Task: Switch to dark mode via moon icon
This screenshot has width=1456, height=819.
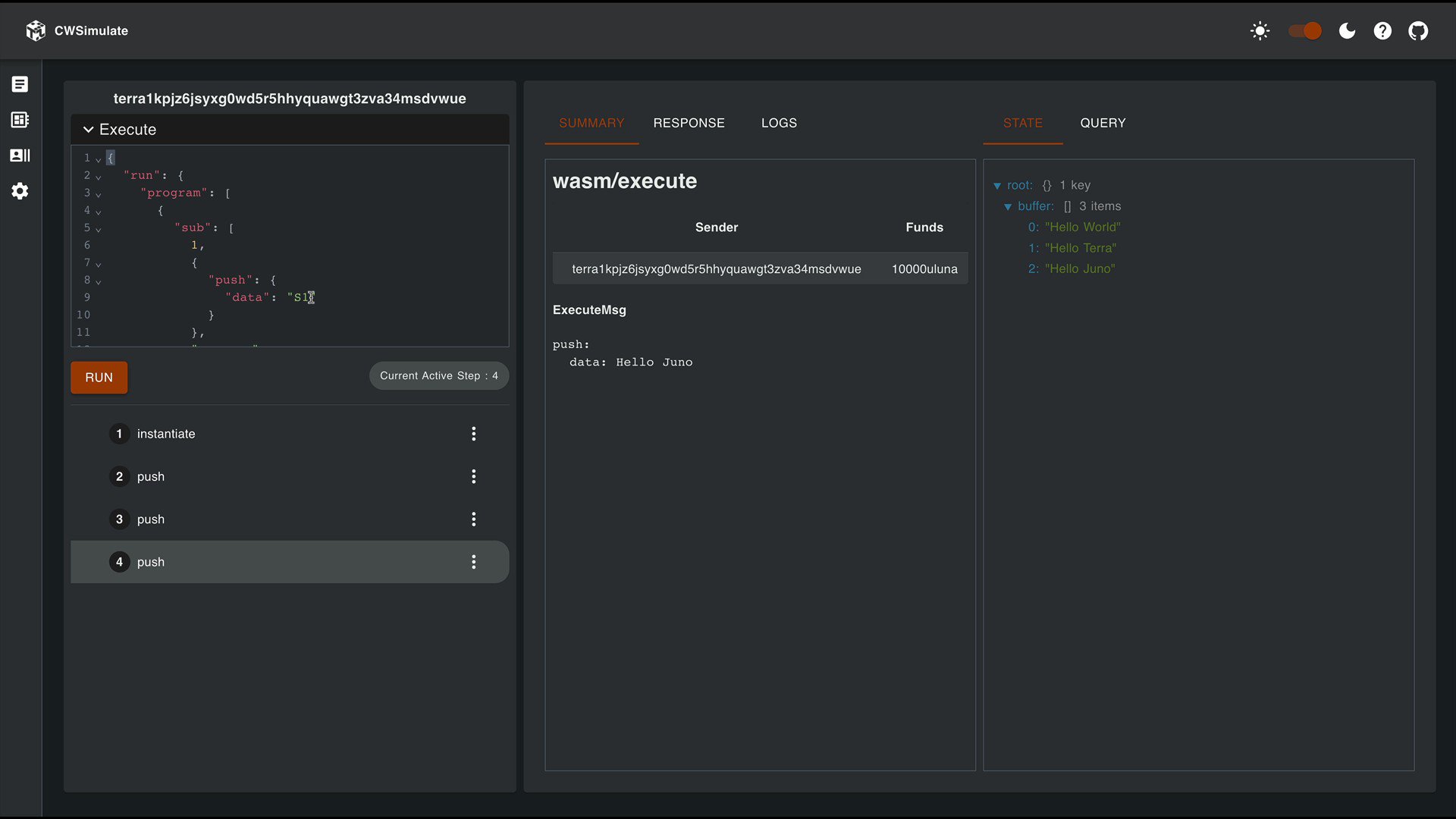Action: pyautogui.click(x=1347, y=31)
